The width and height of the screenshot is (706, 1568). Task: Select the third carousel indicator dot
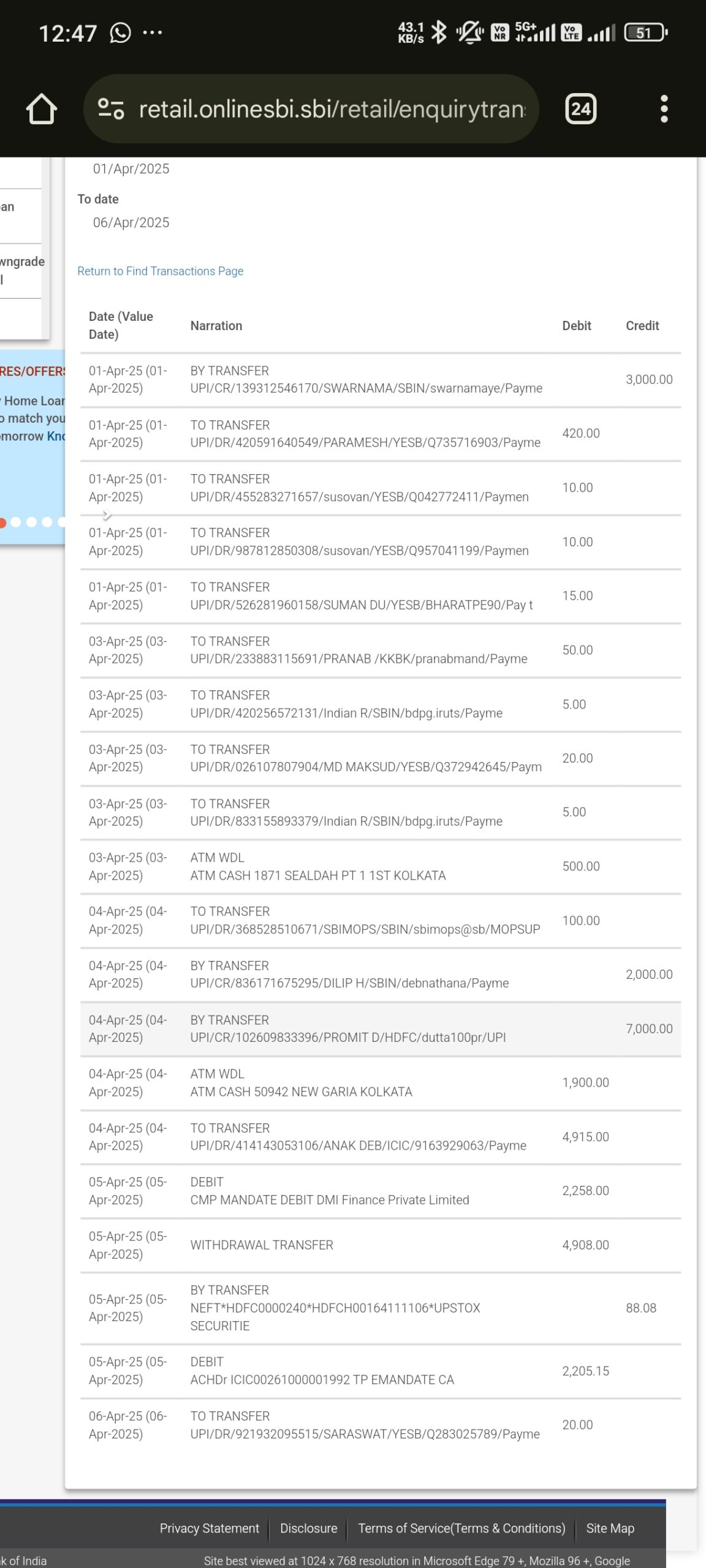point(31,522)
